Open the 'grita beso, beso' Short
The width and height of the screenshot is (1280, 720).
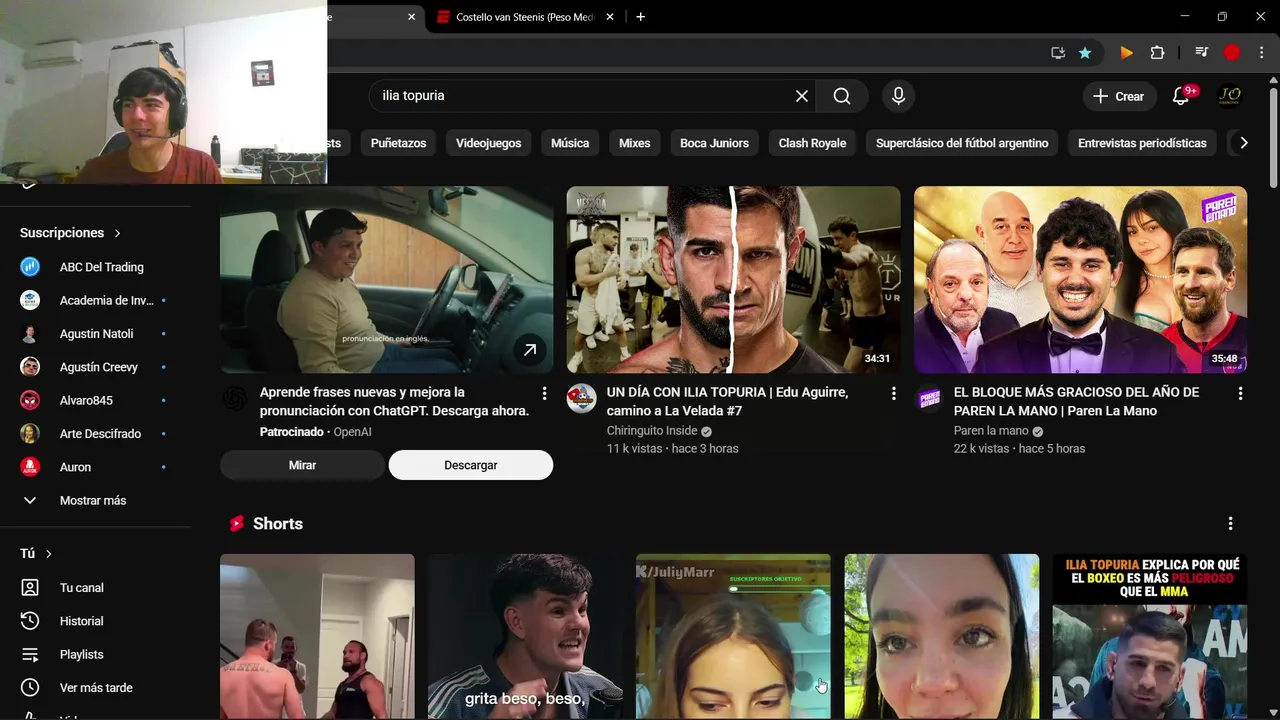tap(525, 637)
